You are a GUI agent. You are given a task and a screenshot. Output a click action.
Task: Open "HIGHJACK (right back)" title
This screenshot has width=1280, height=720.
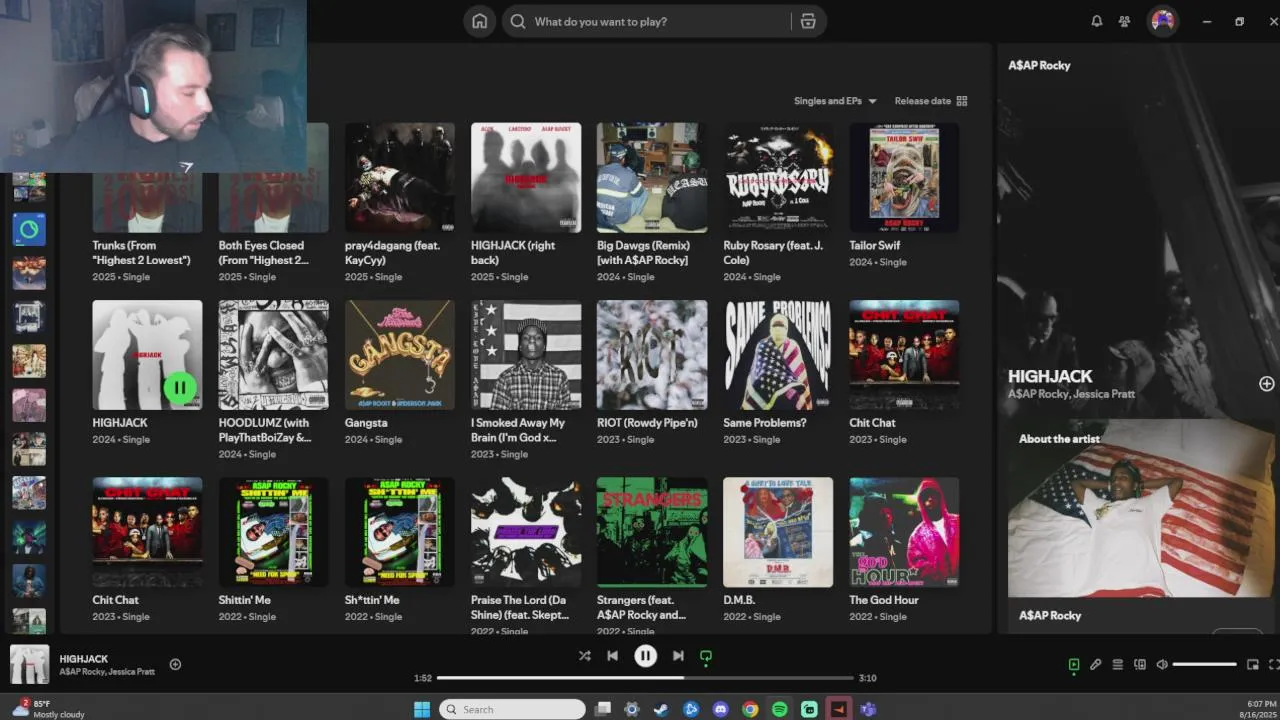point(513,252)
